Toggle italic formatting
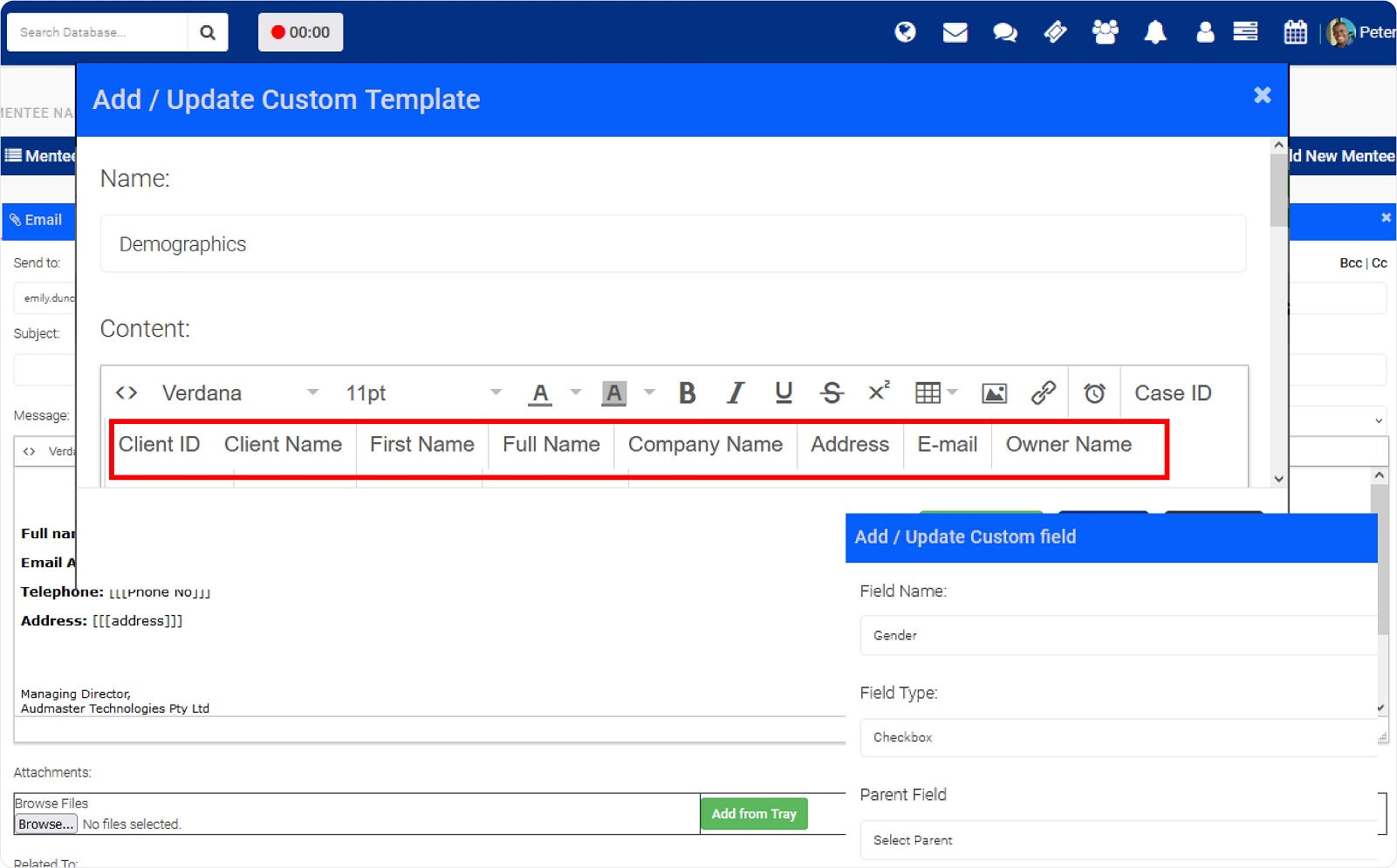This screenshot has width=1397, height=868. [735, 393]
